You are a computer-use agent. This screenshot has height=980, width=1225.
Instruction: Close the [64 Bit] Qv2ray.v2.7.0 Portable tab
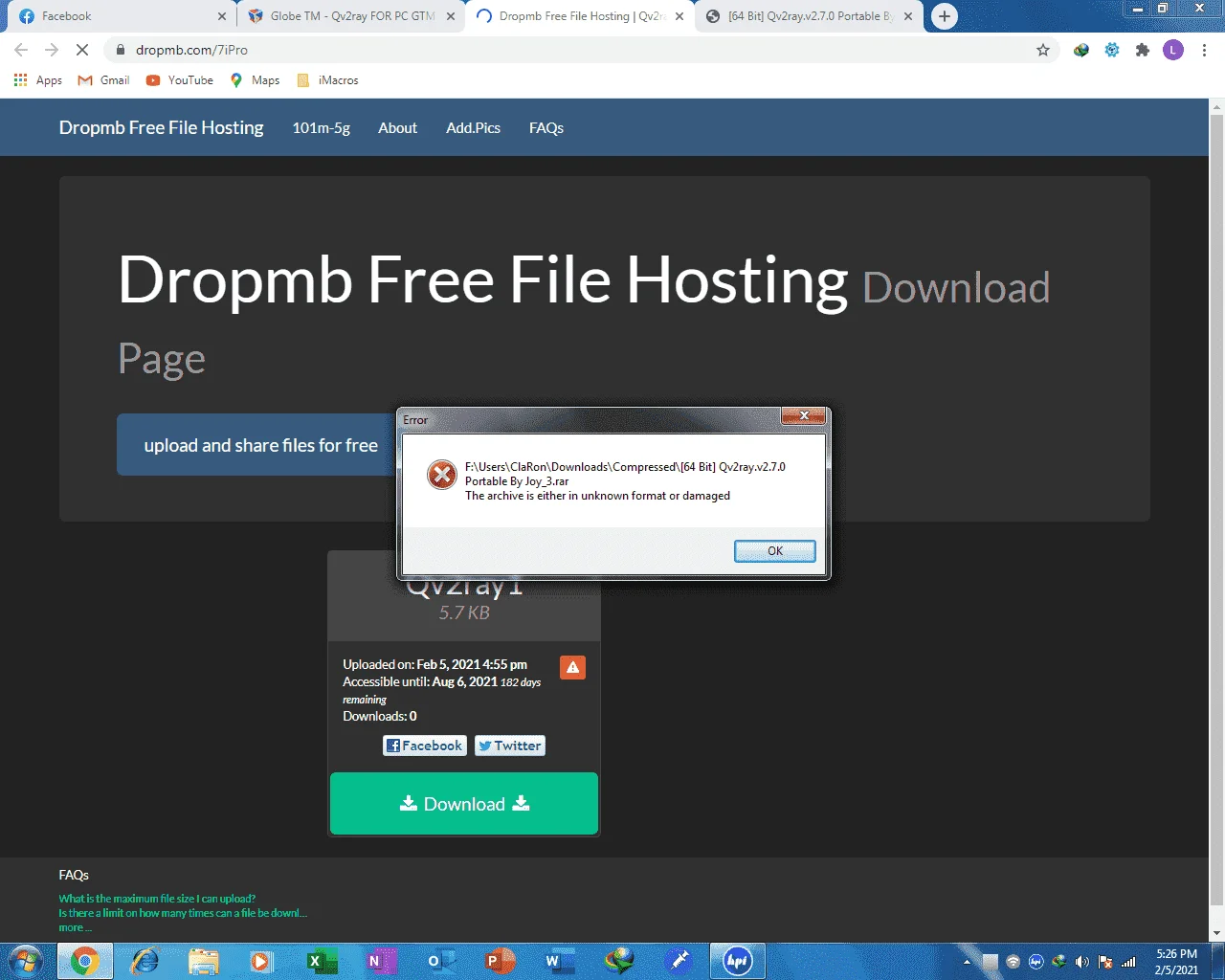point(908,16)
